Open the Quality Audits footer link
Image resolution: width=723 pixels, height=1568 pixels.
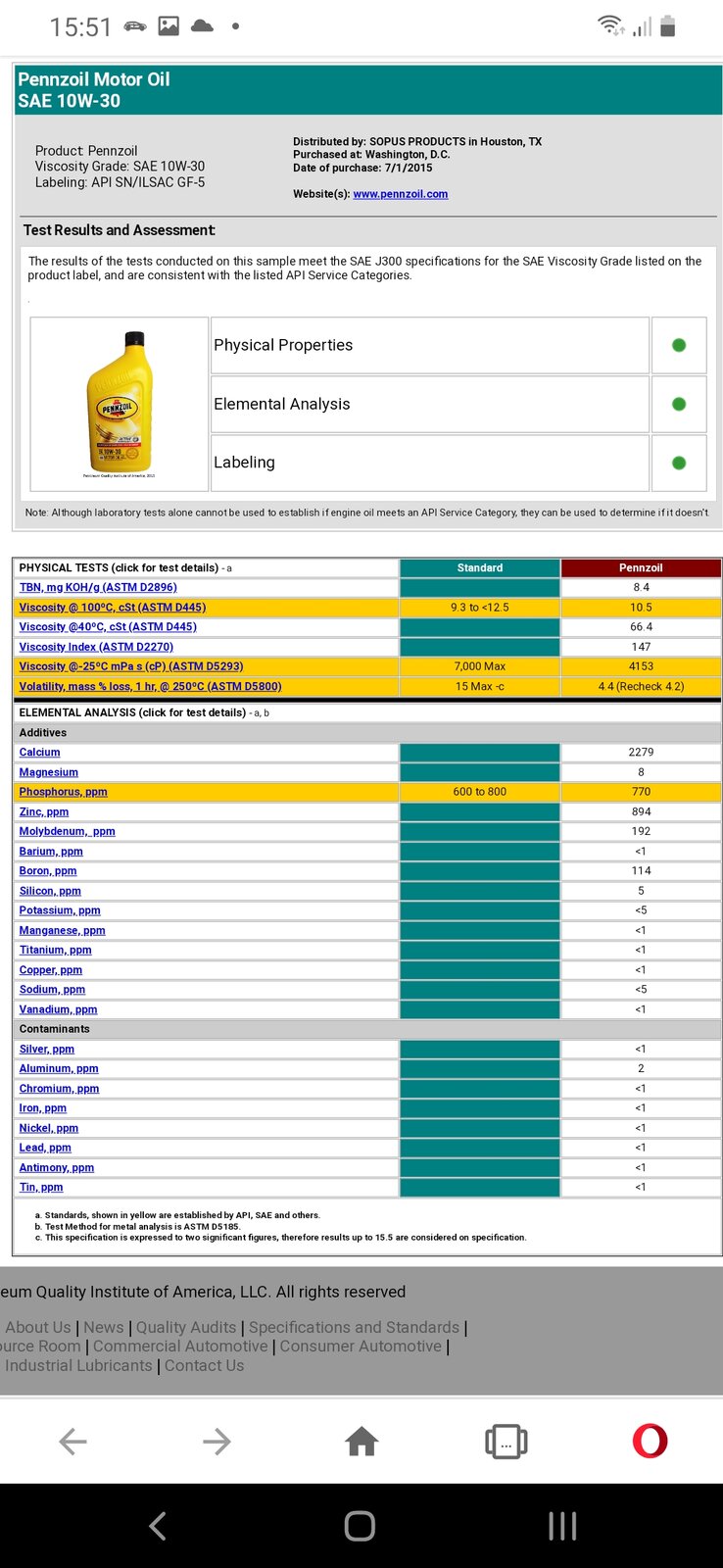186,1327
